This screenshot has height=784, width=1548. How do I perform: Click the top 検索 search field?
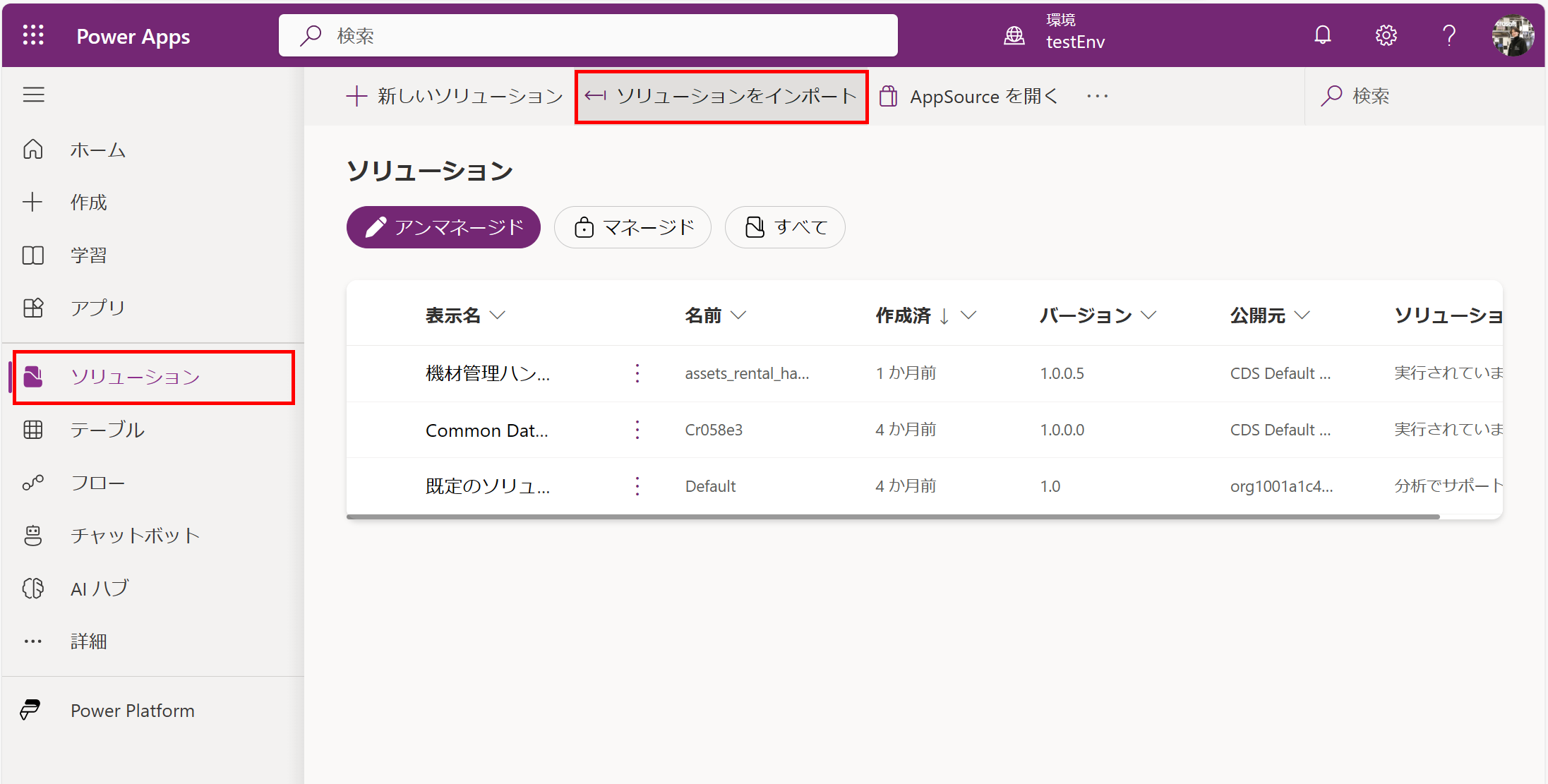coord(587,35)
